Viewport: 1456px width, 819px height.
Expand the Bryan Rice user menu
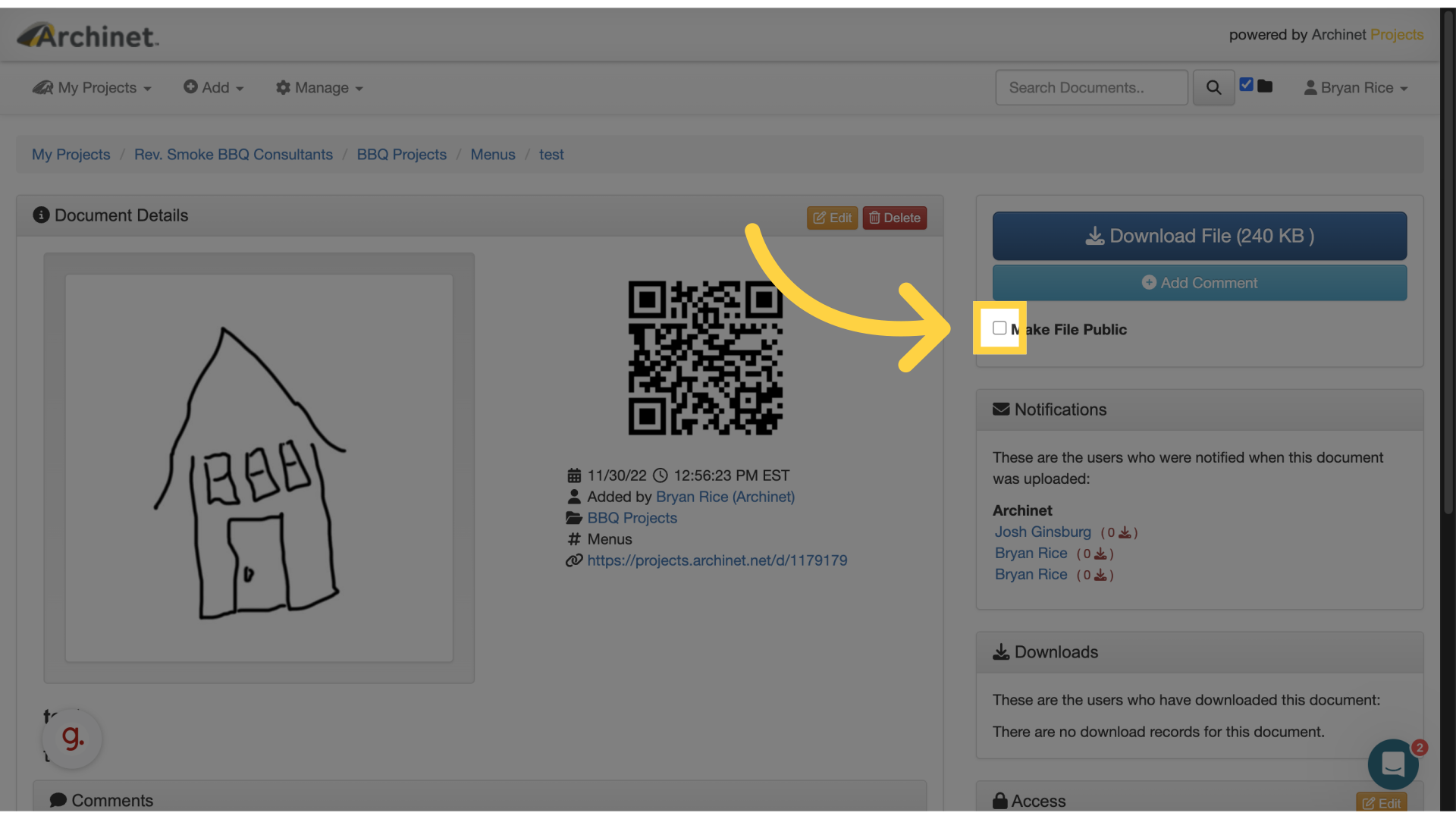click(1356, 88)
